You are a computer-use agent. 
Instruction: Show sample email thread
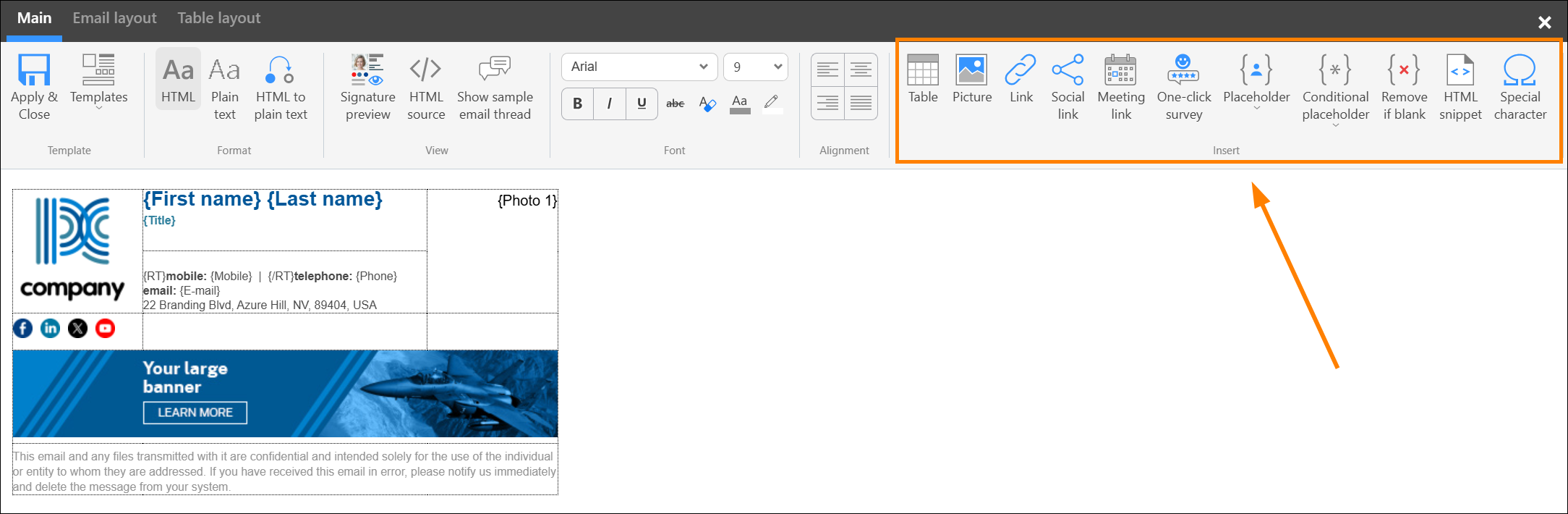(495, 88)
